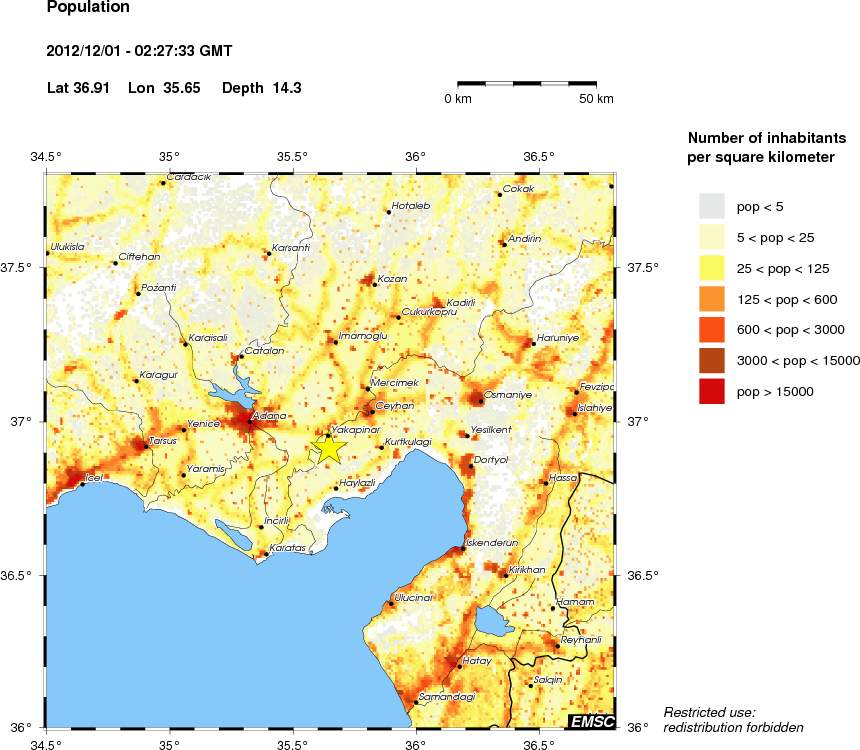Select the Imamoglu town label

pyautogui.click(x=363, y=335)
